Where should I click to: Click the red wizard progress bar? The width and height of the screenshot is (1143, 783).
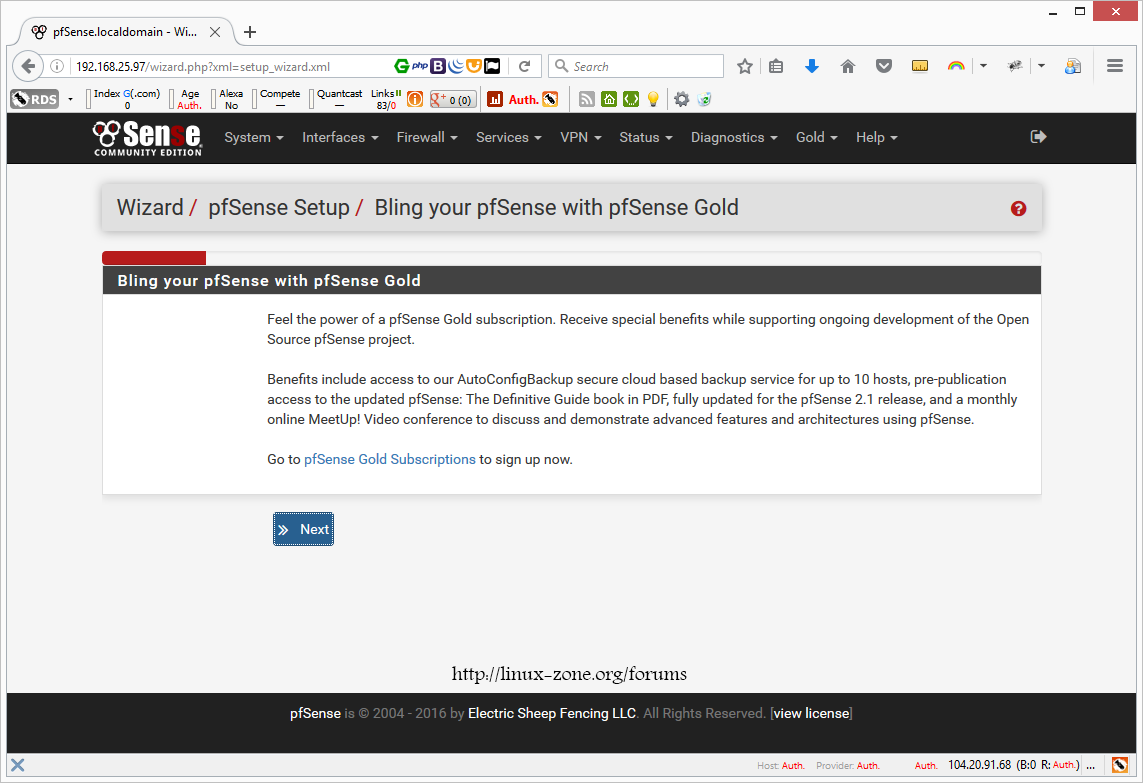click(x=154, y=258)
